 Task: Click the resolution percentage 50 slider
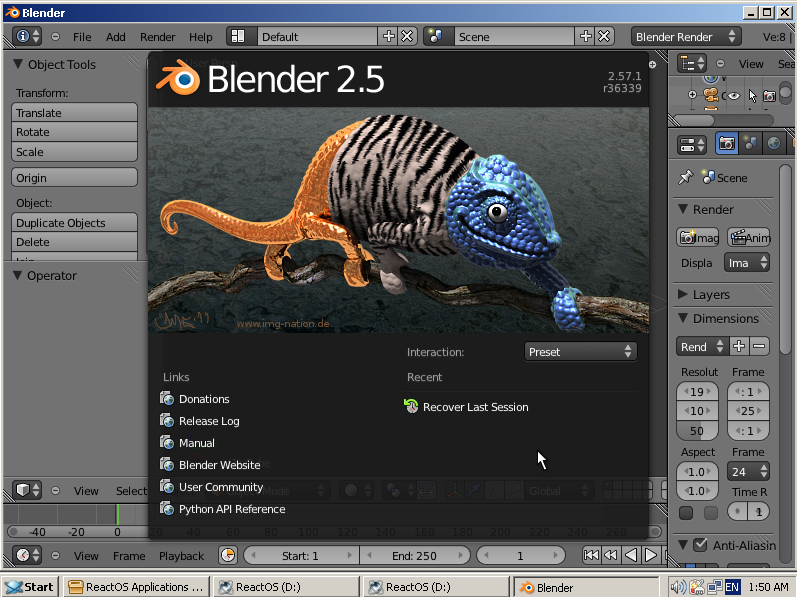(x=697, y=431)
